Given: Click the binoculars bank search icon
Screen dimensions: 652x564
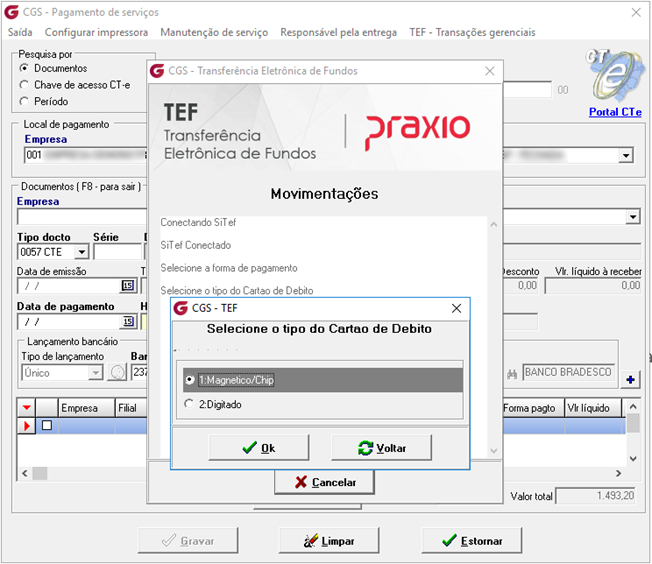Looking at the screenshot, I should click(512, 374).
